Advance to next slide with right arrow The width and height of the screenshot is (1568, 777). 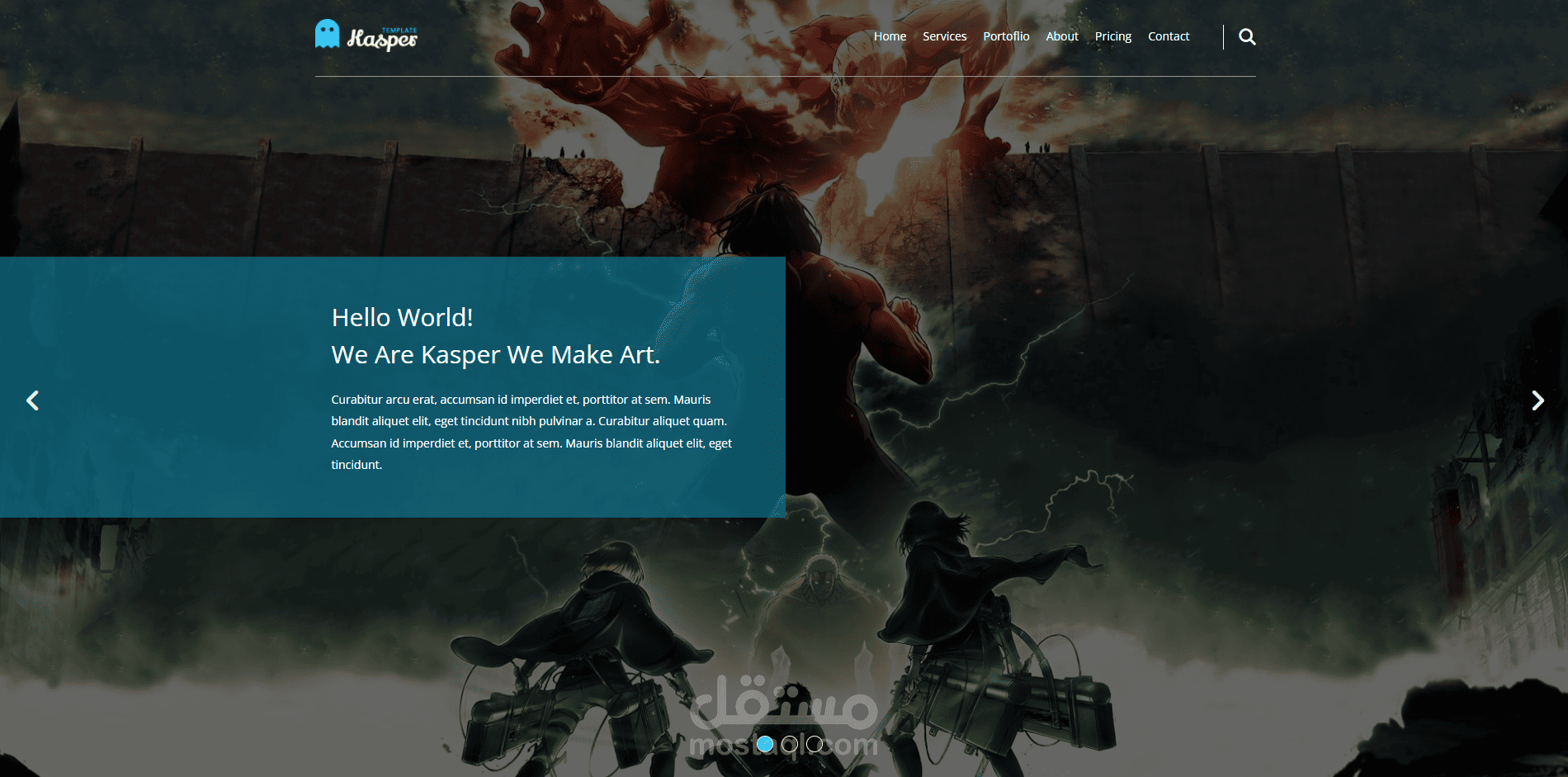tap(1537, 400)
